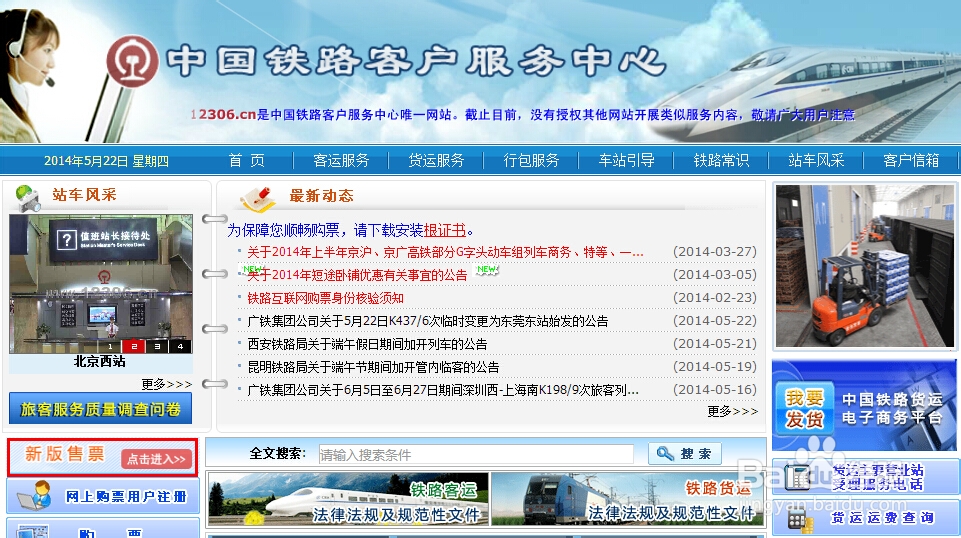The height and width of the screenshot is (538, 961).
Task: Show slide 2 in the station slideshow
Action: coord(134,346)
